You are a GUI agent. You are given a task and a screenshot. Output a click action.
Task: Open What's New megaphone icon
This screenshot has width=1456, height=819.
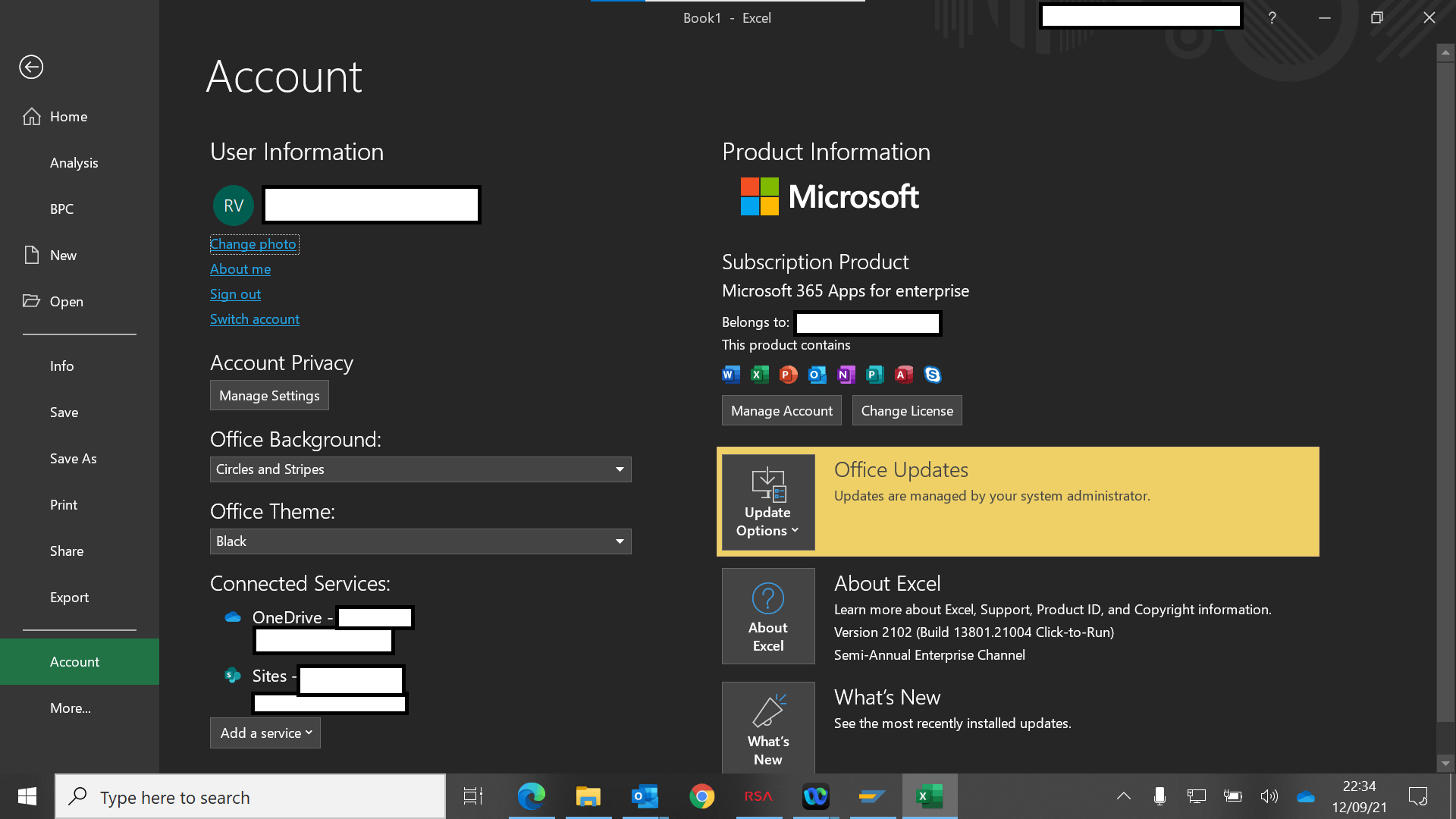(x=767, y=711)
